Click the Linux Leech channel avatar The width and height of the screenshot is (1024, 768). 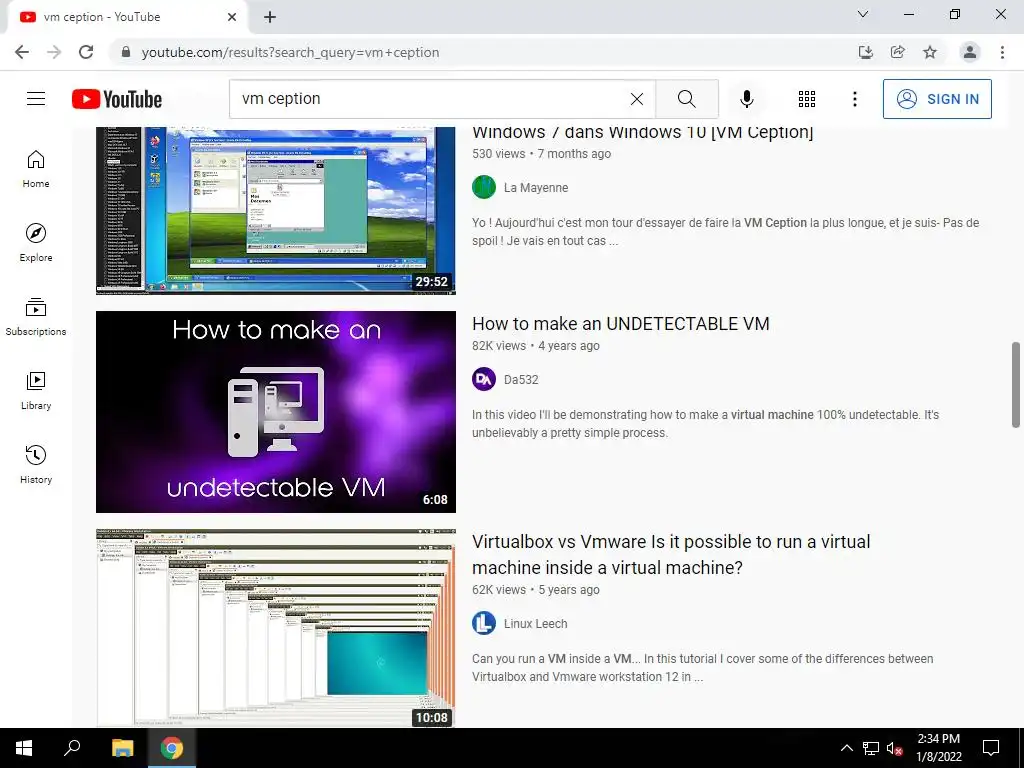point(484,623)
